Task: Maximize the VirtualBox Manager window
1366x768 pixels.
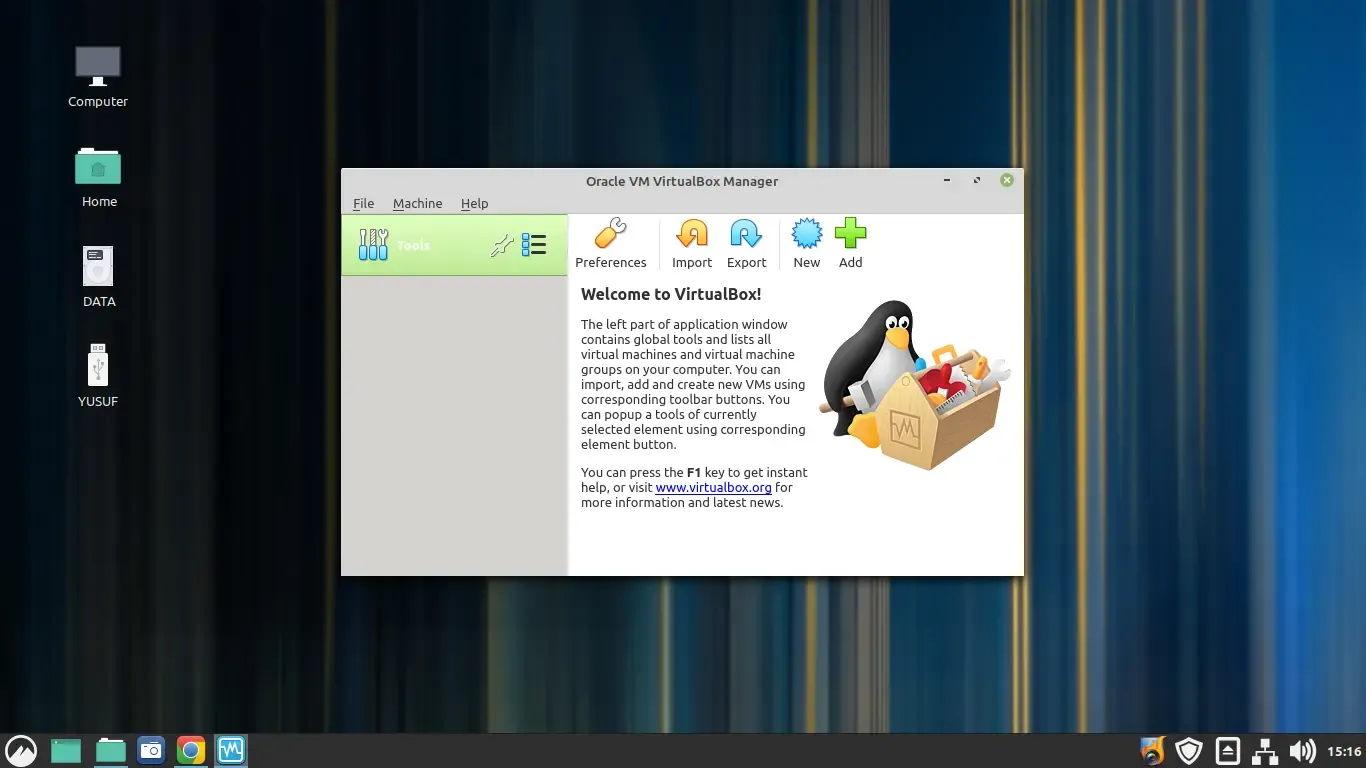Action: [x=977, y=180]
